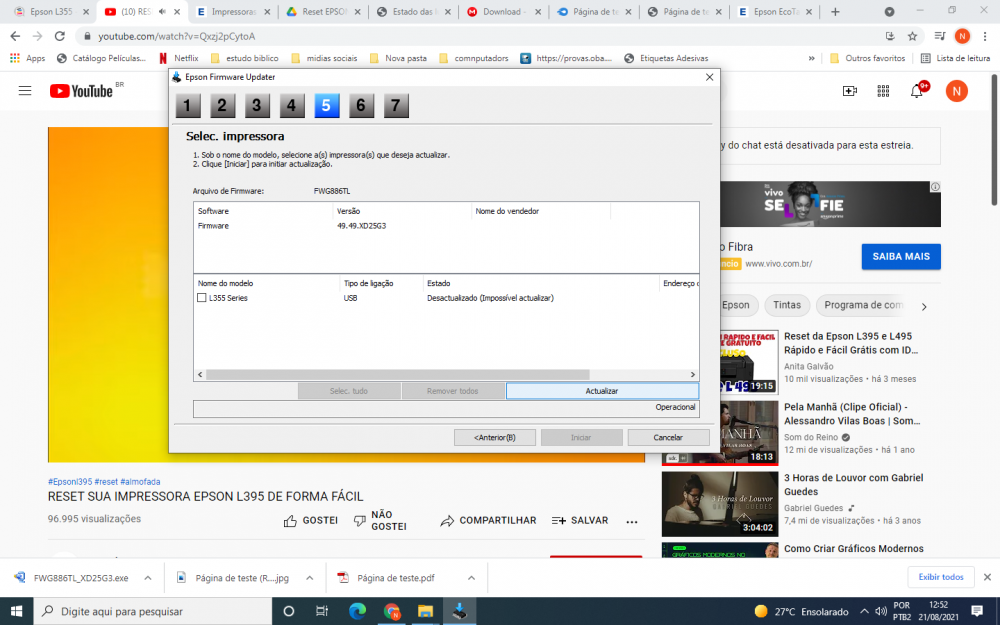This screenshot has height=625, width=1000.
Task: Open the YouTube hamburger menu
Action: pos(25,91)
